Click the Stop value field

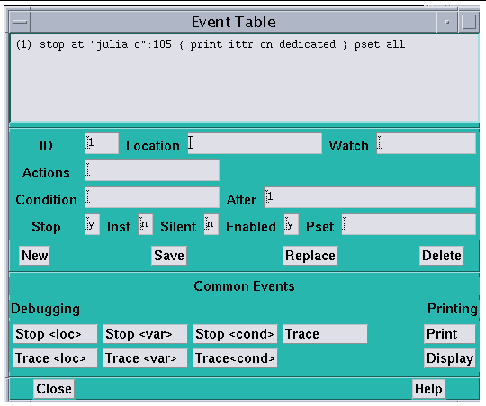[x=92, y=224]
